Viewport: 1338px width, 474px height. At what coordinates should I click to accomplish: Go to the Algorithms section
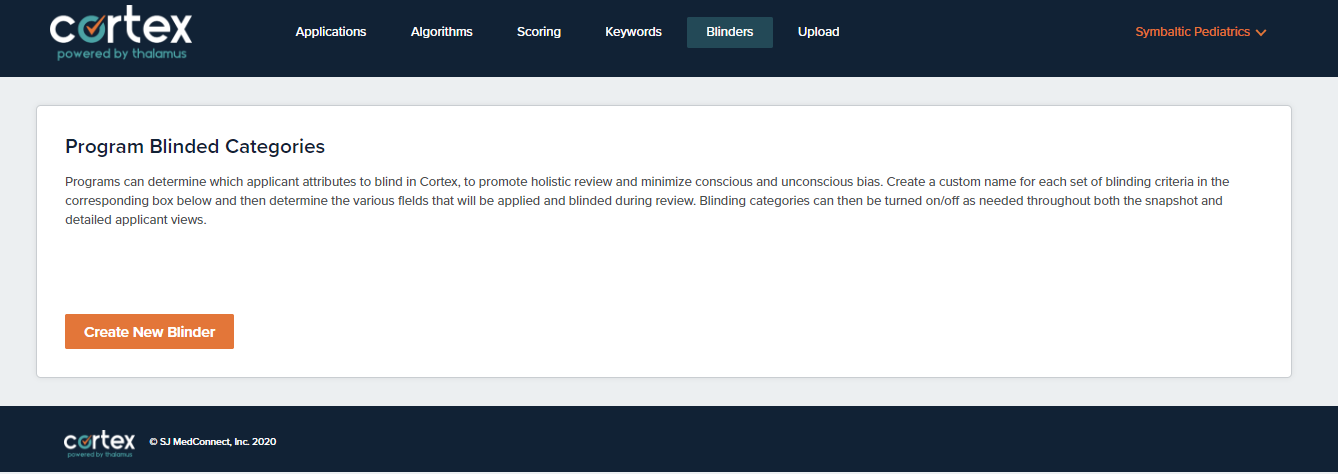[441, 32]
